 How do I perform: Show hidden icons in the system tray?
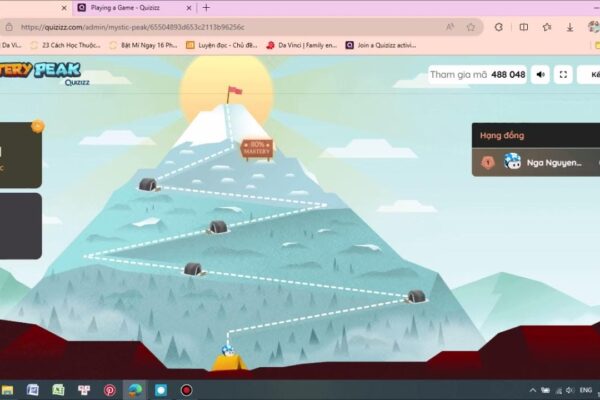[532, 390]
